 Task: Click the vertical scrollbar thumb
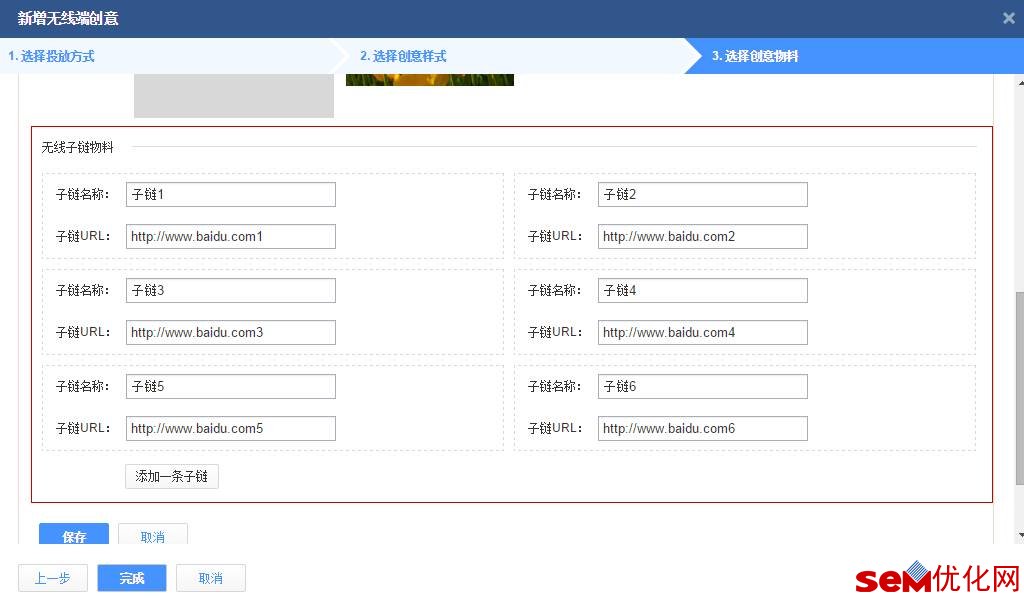[x=1019, y=388]
